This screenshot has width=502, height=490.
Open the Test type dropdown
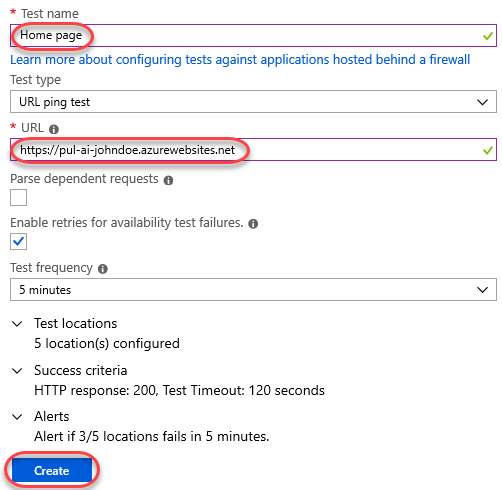click(x=253, y=102)
